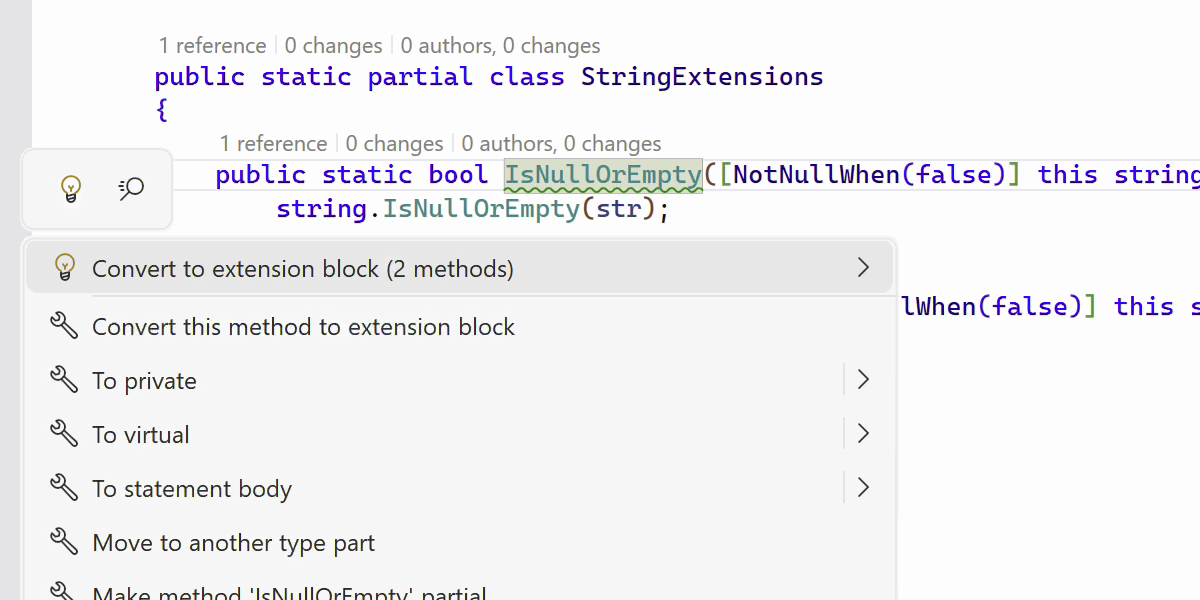Choose Move to another type part
Viewport: 1200px width, 600px height.
point(233,543)
